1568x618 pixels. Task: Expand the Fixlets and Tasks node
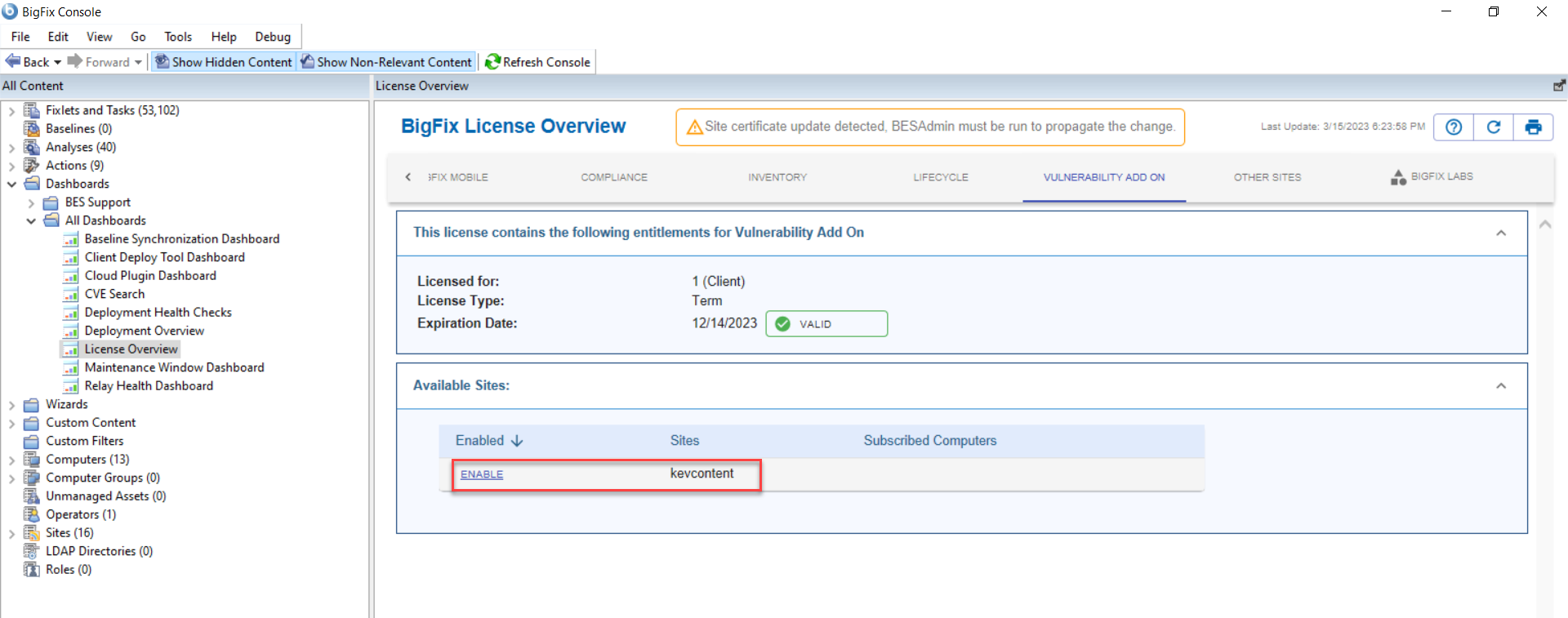click(11, 111)
